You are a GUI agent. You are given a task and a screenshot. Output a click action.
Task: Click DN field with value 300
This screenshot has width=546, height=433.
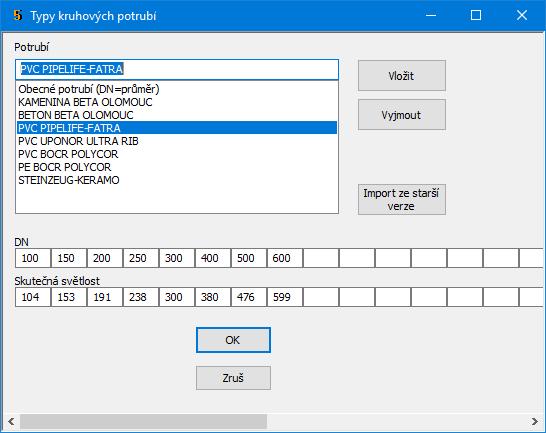[x=177, y=258]
